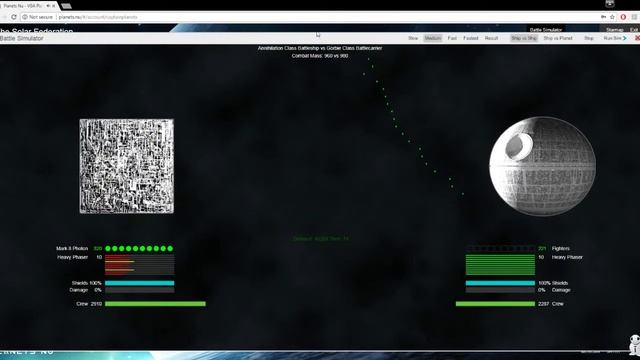The image size is (640, 360).
Task: Click Run Sim button
Action: [x=614, y=38]
